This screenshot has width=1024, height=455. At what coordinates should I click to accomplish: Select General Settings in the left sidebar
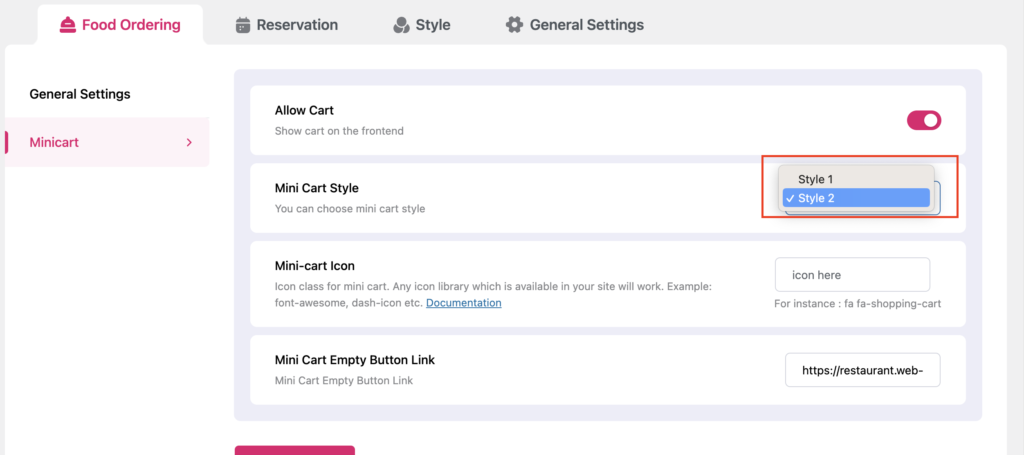click(80, 94)
